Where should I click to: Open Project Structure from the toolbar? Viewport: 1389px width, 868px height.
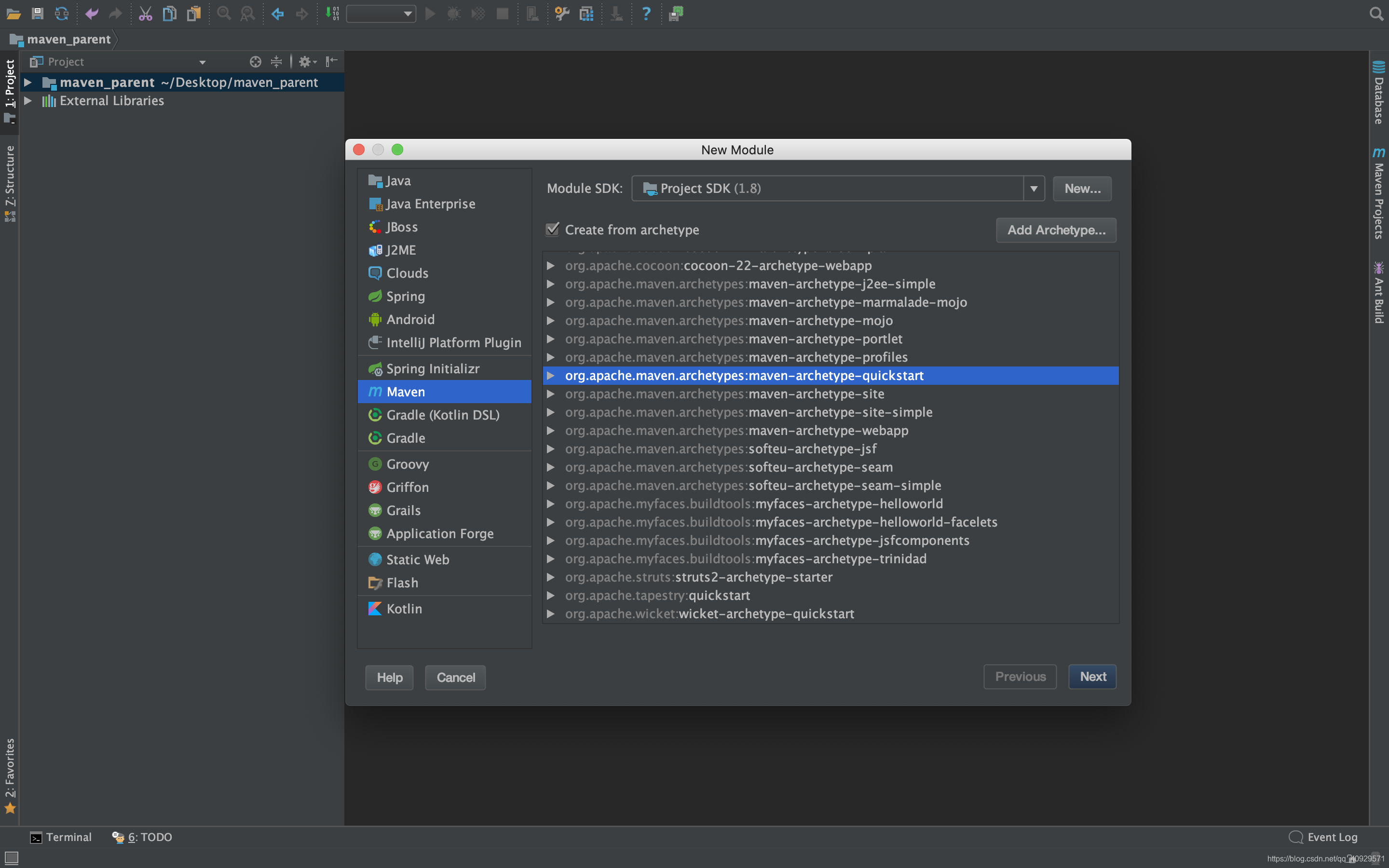pyautogui.click(x=586, y=13)
